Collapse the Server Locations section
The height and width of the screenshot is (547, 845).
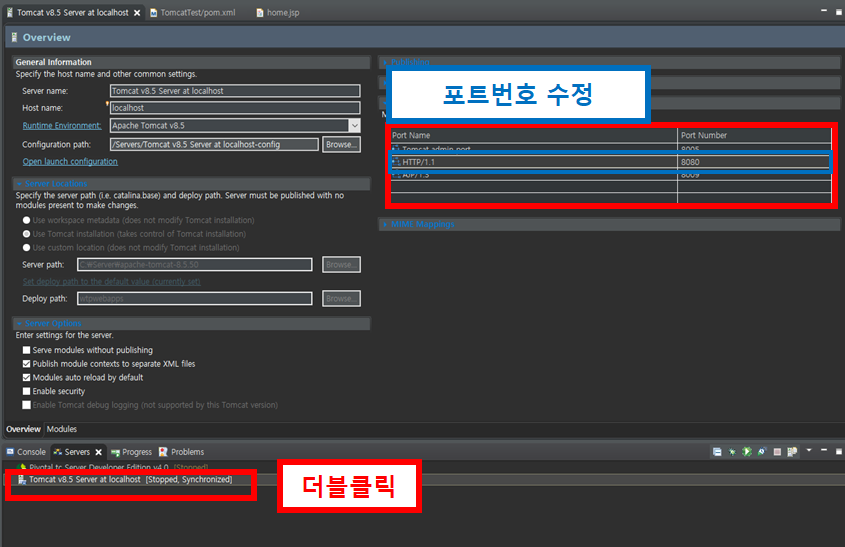click(x=19, y=184)
